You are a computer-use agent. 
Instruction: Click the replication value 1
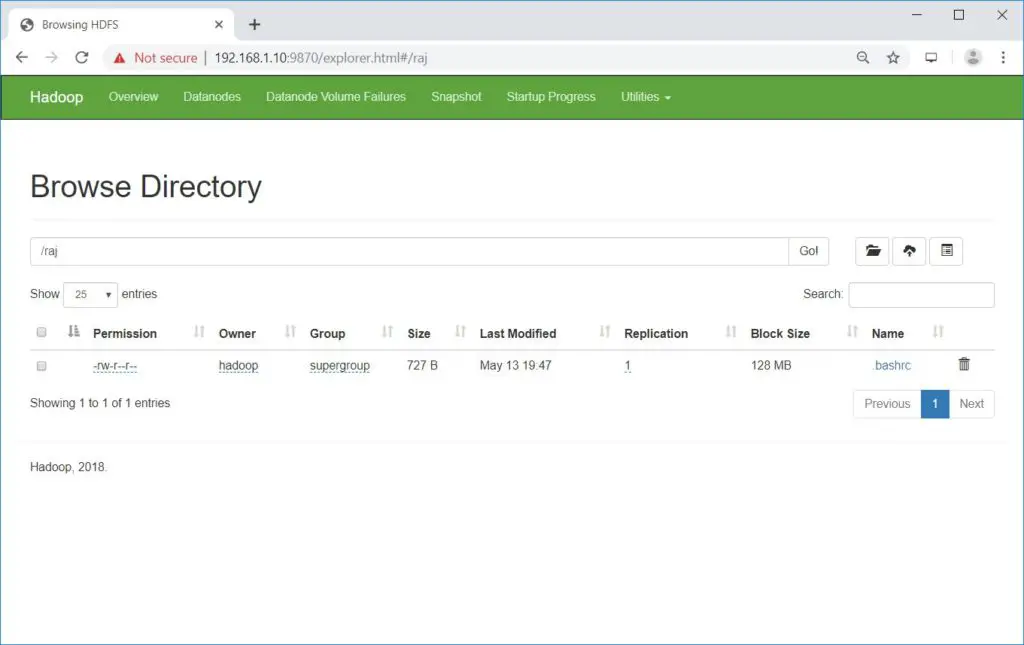tap(628, 366)
